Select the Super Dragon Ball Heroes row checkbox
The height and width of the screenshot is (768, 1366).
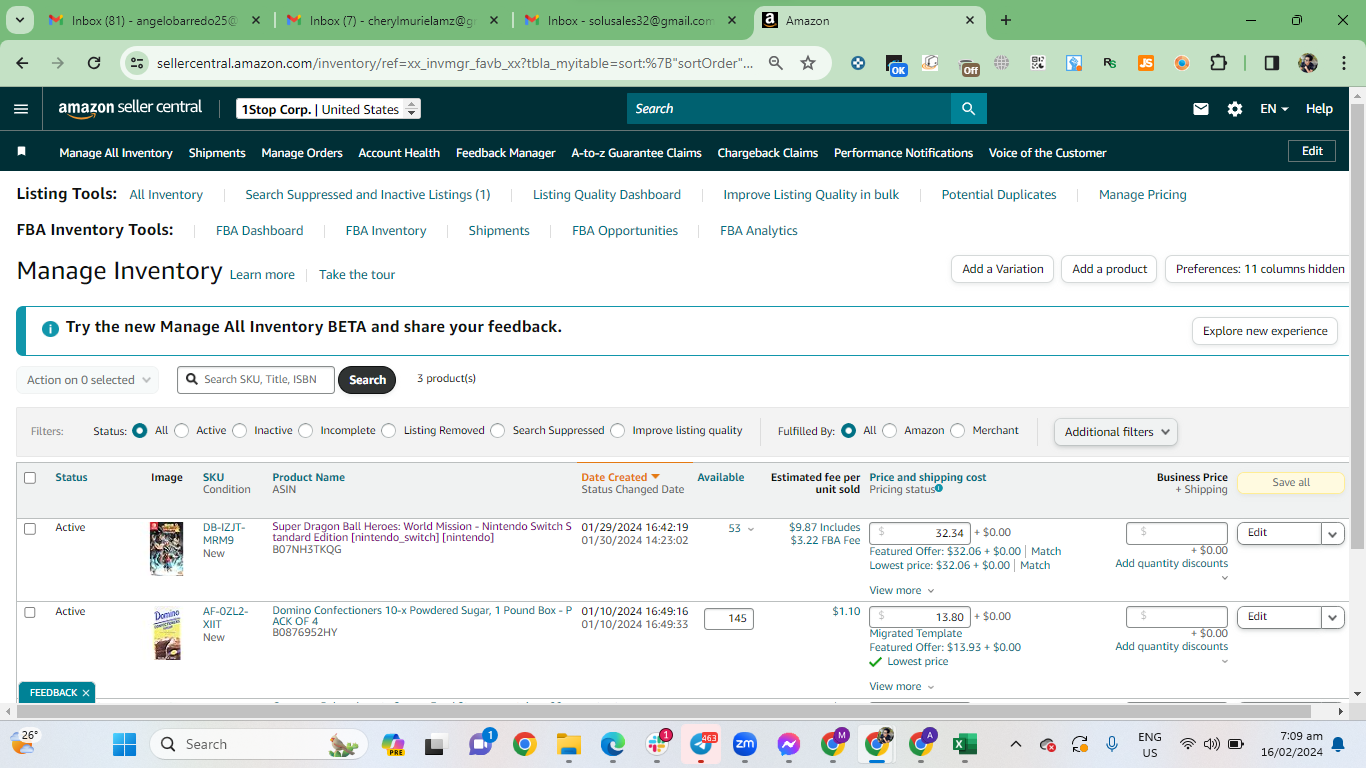coord(30,528)
